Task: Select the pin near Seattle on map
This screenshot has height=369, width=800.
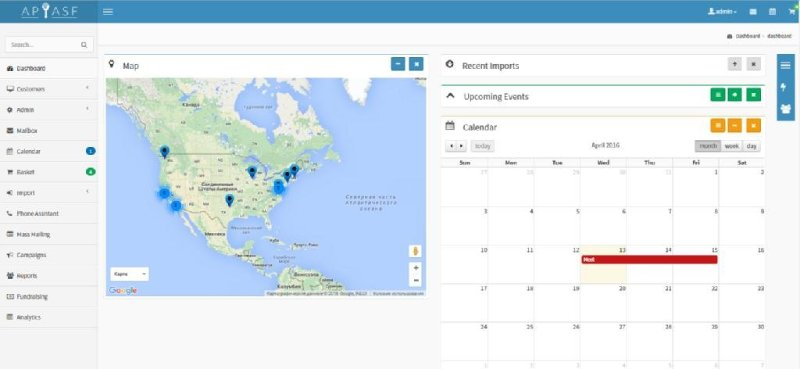Action: pyautogui.click(x=164, y=152)
